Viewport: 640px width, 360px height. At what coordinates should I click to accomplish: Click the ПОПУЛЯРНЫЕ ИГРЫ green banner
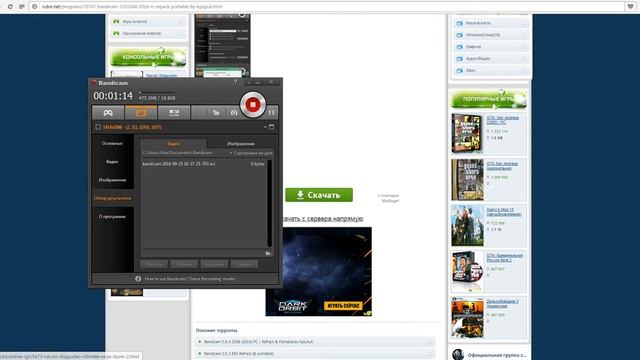[x=489, y=99]
